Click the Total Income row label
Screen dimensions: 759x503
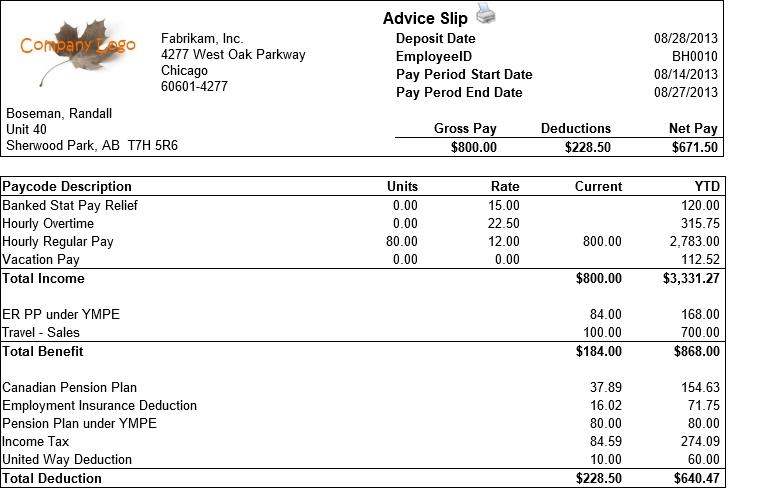[x=43, y=279]
